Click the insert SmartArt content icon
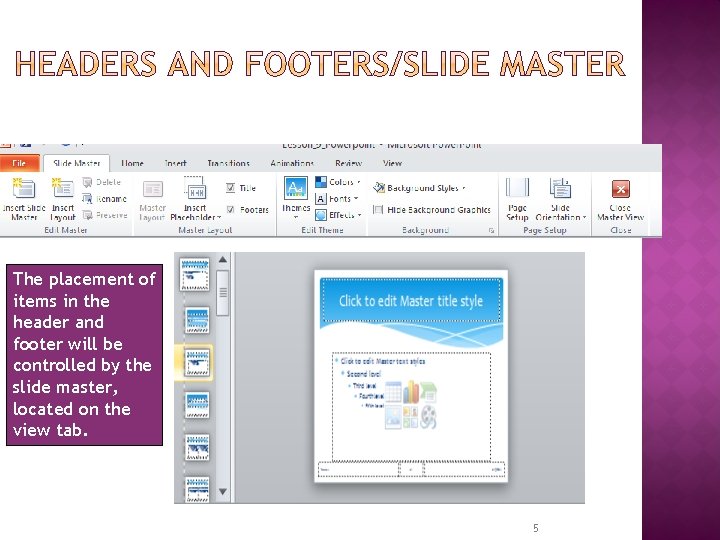The height and width of the screenshot is (540, 720). [x=428, y=392]
